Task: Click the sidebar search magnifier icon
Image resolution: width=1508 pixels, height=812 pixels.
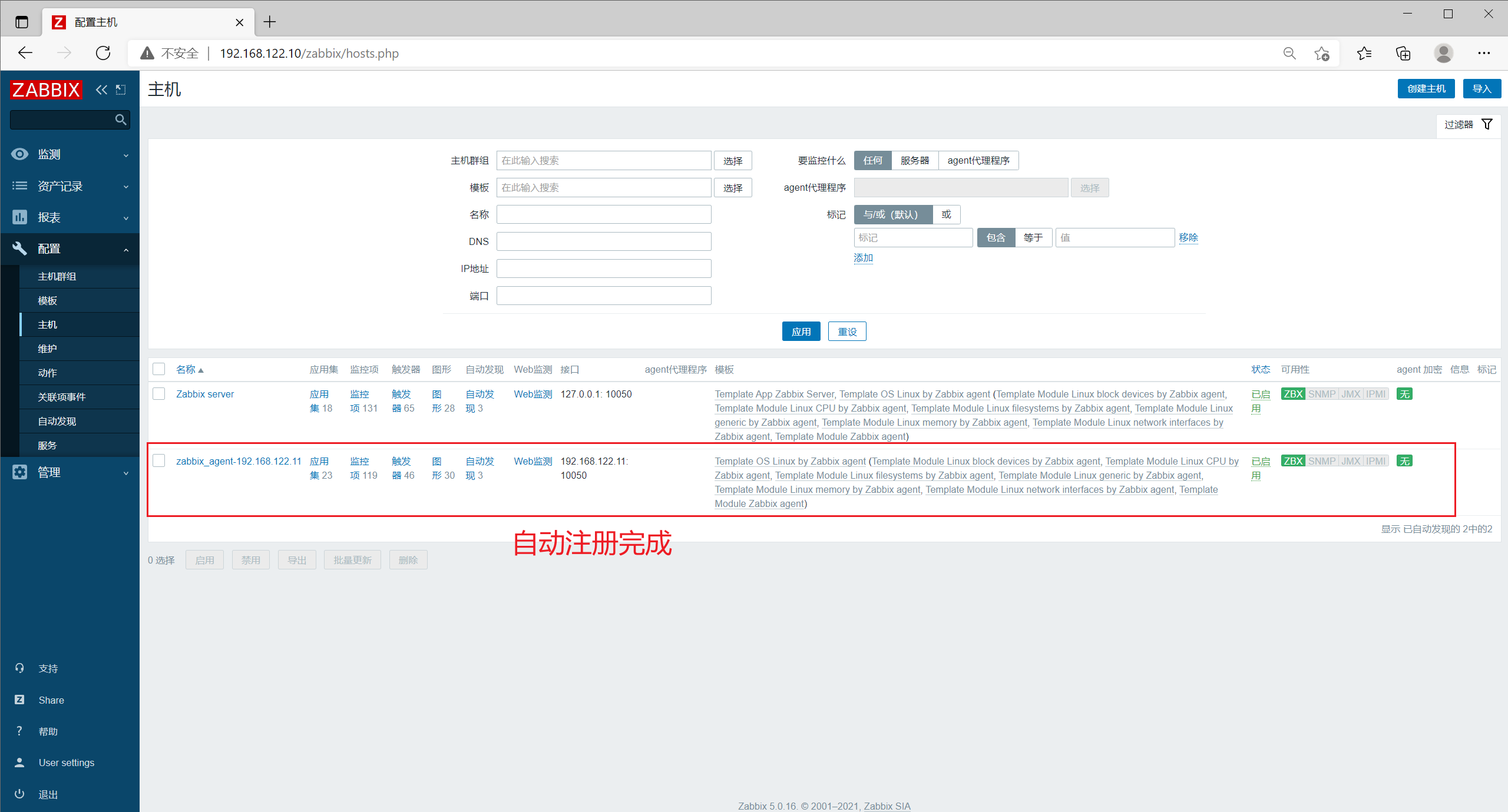Action: 121,120
